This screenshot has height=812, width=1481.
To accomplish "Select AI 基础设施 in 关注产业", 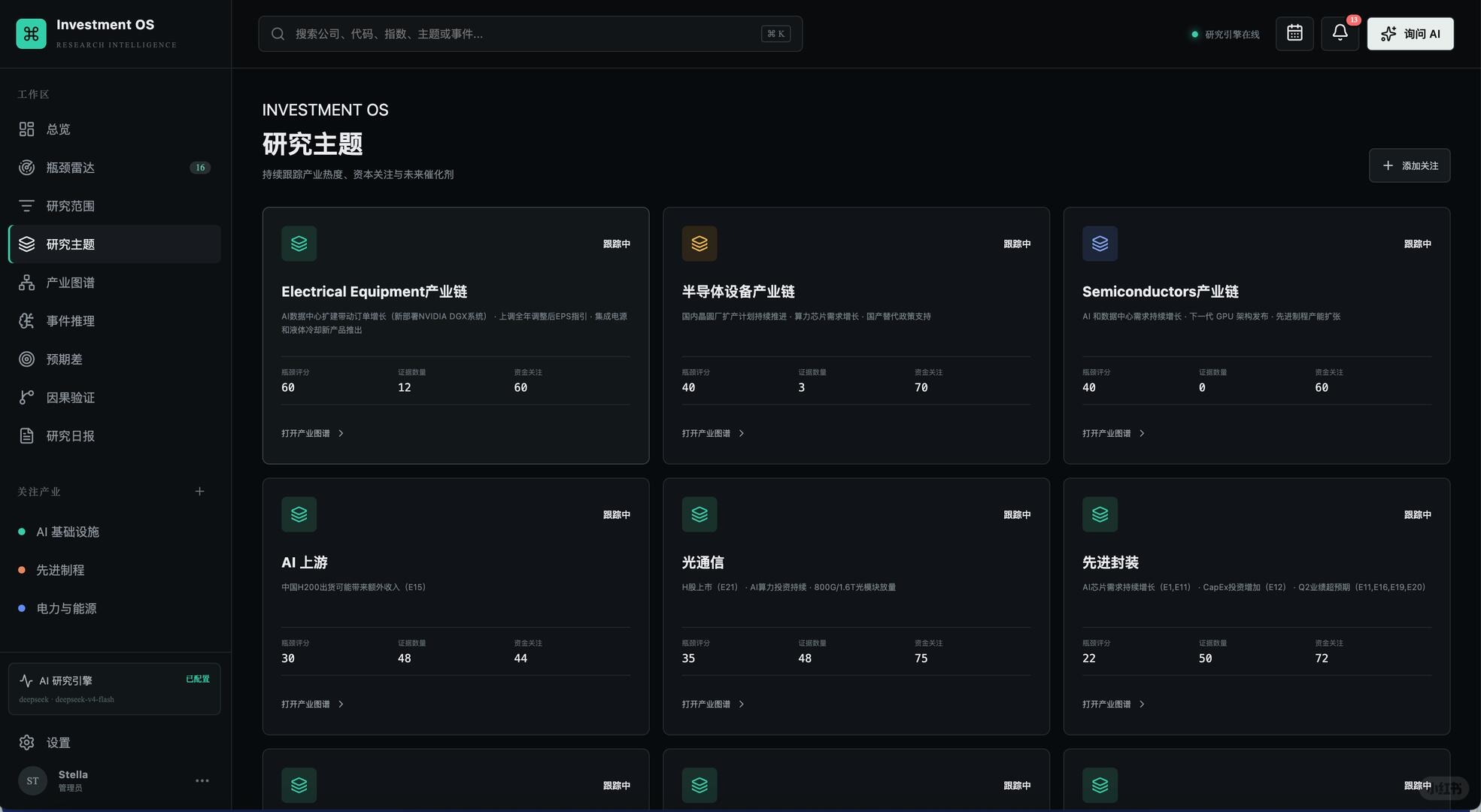I will [x=114, y=532].
